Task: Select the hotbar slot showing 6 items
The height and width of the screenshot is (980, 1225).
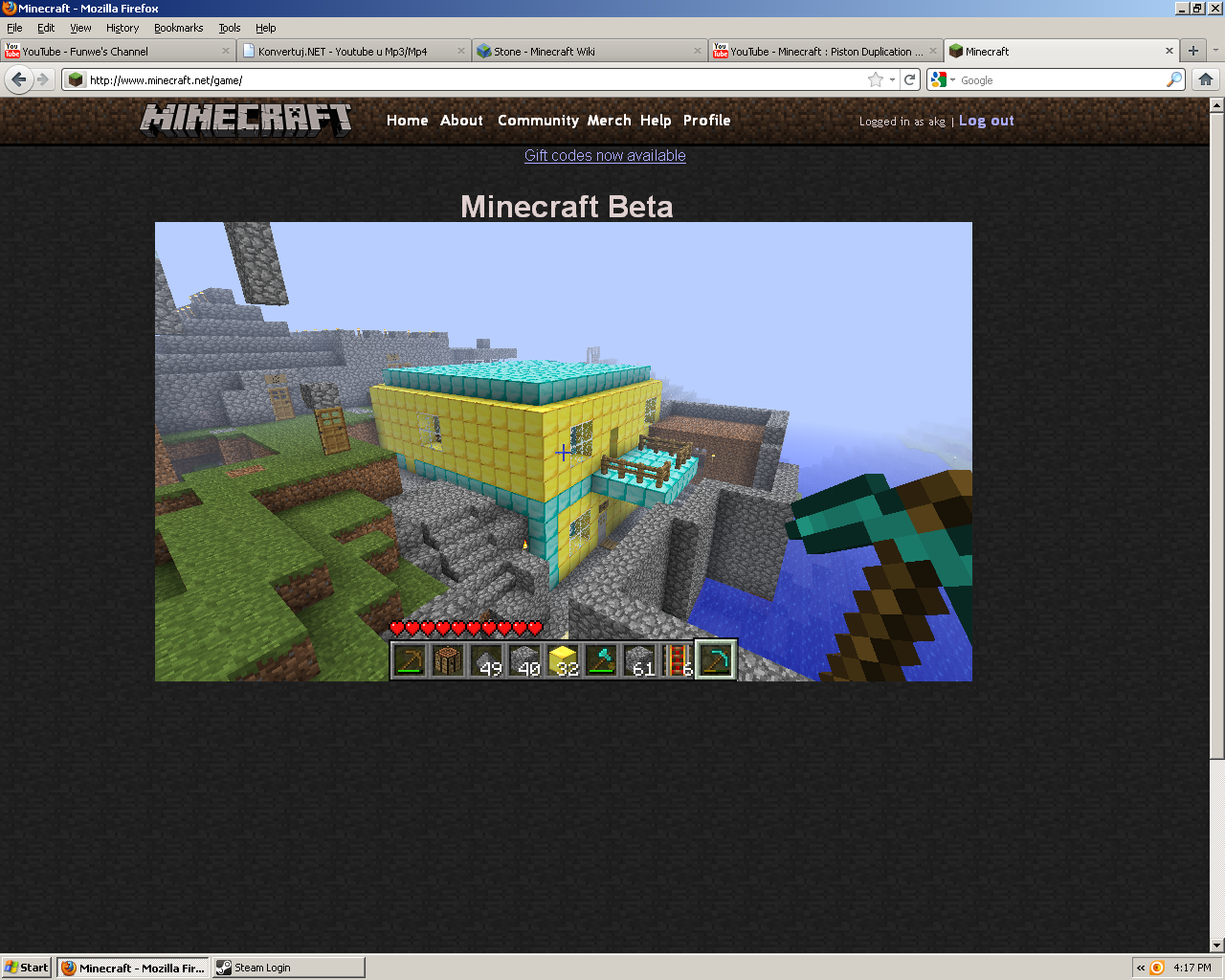Action: tap(677, 659)
